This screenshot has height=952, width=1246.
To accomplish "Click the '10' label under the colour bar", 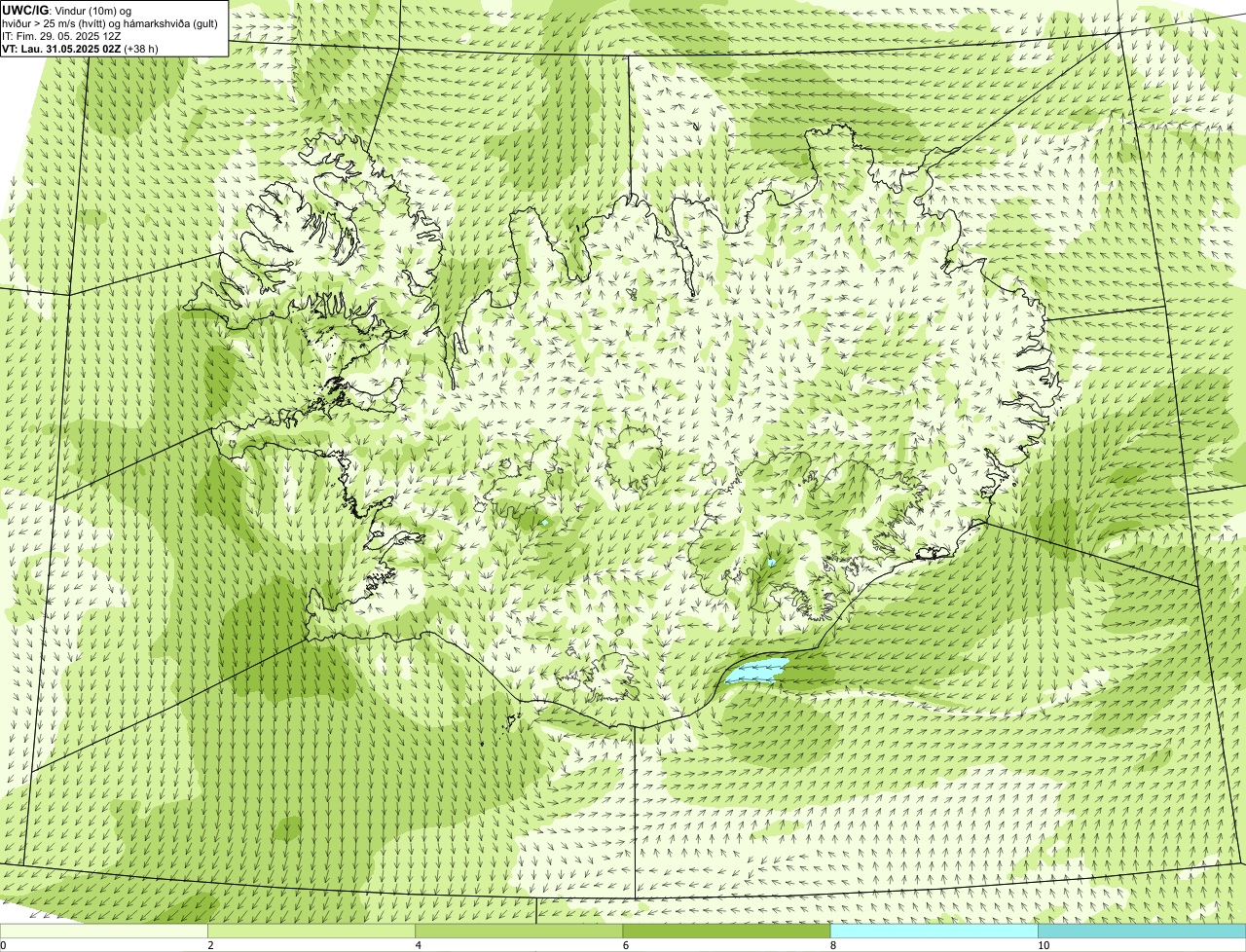I will [1043, 945].
